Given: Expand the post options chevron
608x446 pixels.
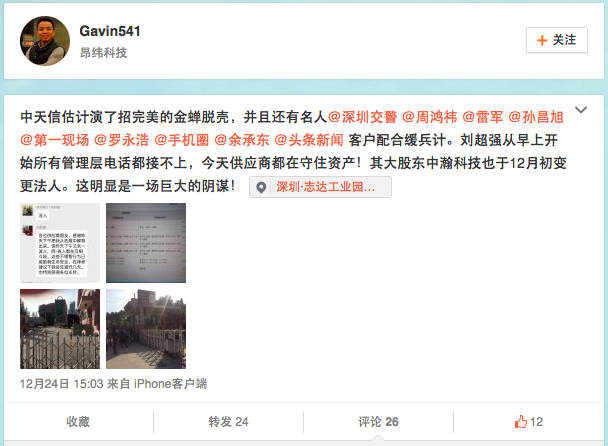Looking at the screenshot, I should click(580, 110).
